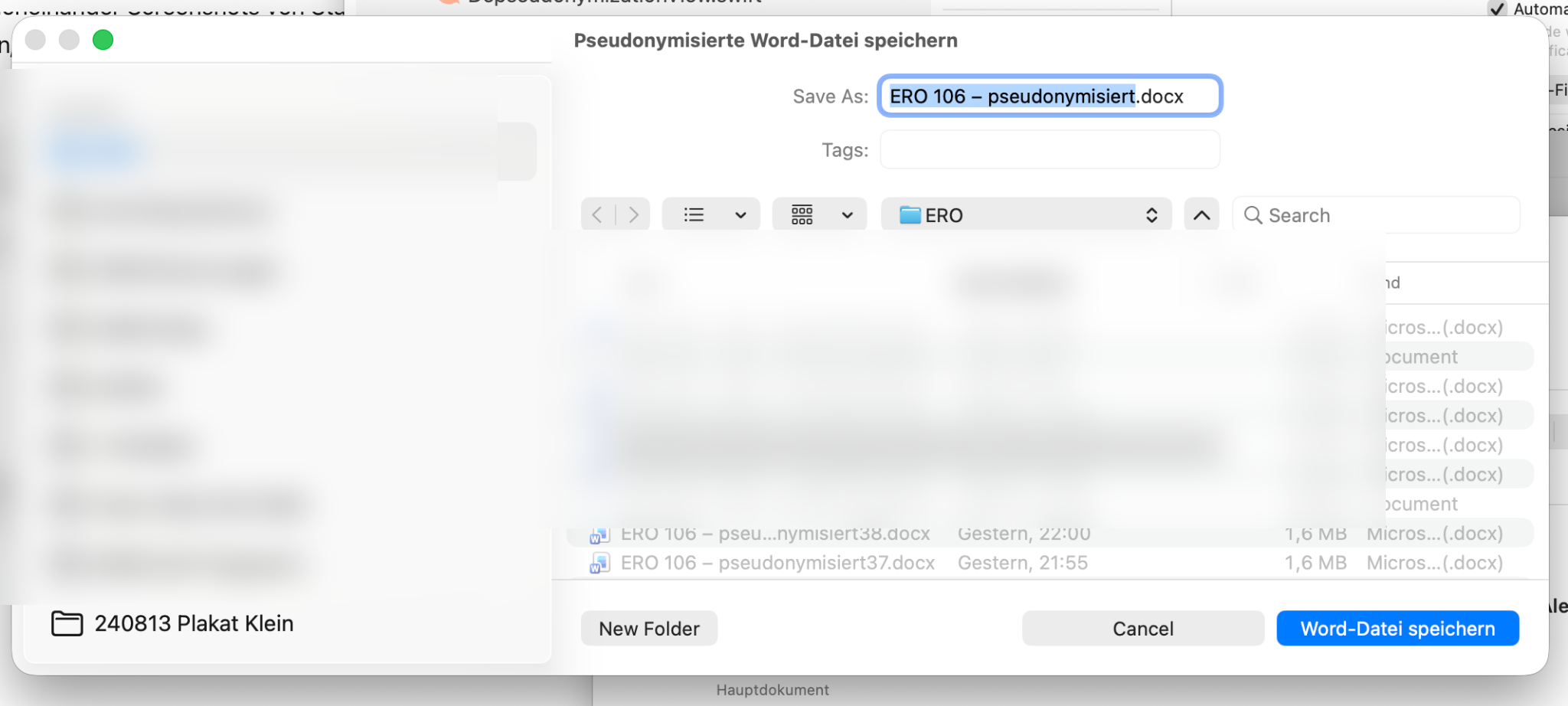Click Word icon of pseudonymisiert37.docx

coord(599,564)
